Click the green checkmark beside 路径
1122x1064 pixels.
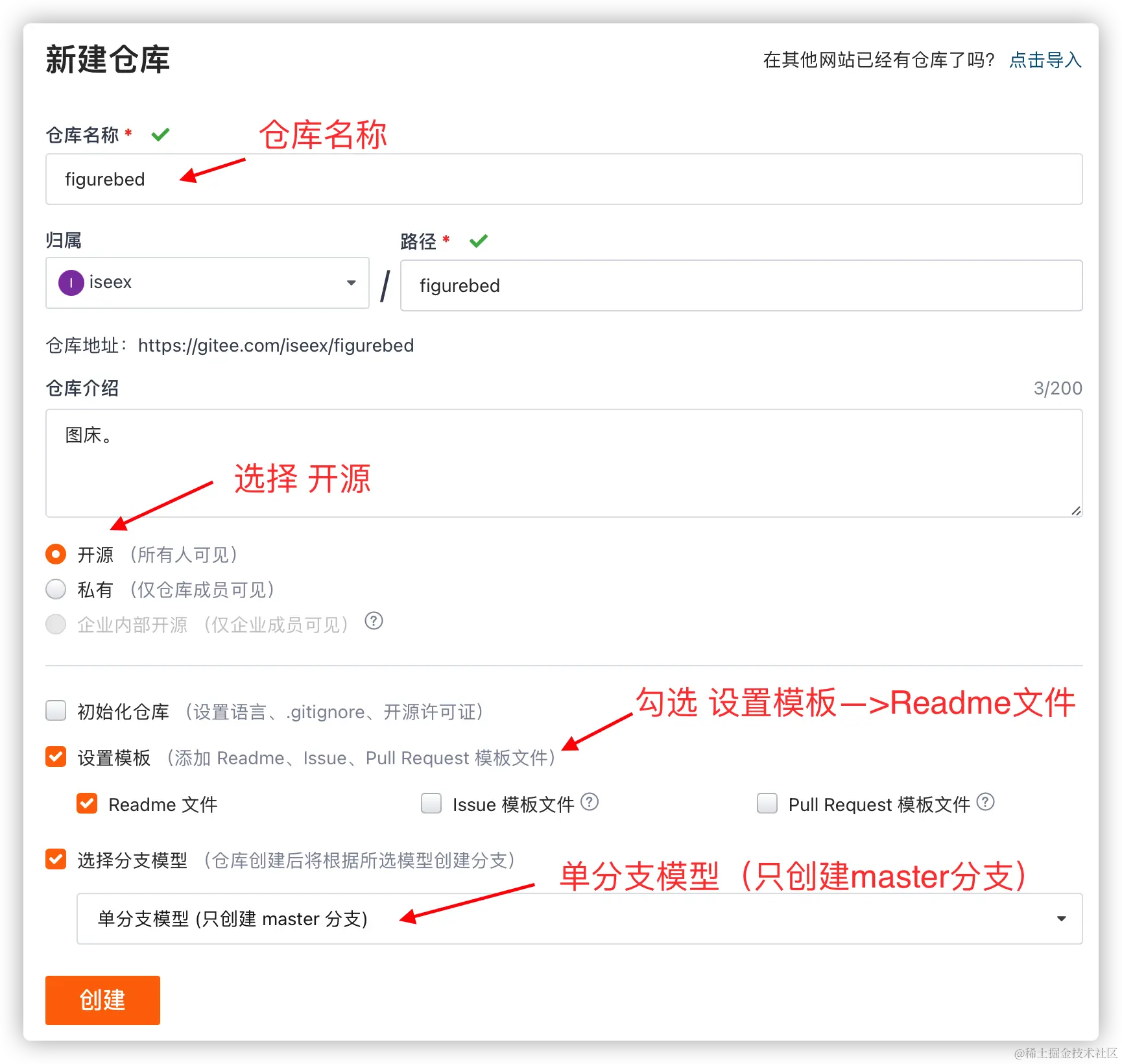[x=479, y=241]
